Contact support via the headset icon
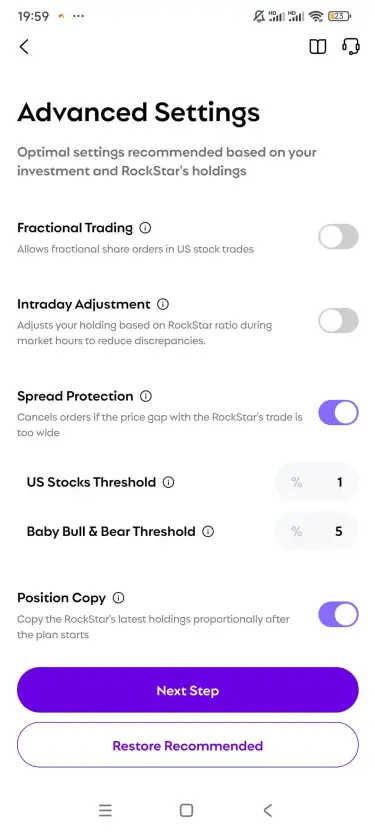 (x=351, y=47)
